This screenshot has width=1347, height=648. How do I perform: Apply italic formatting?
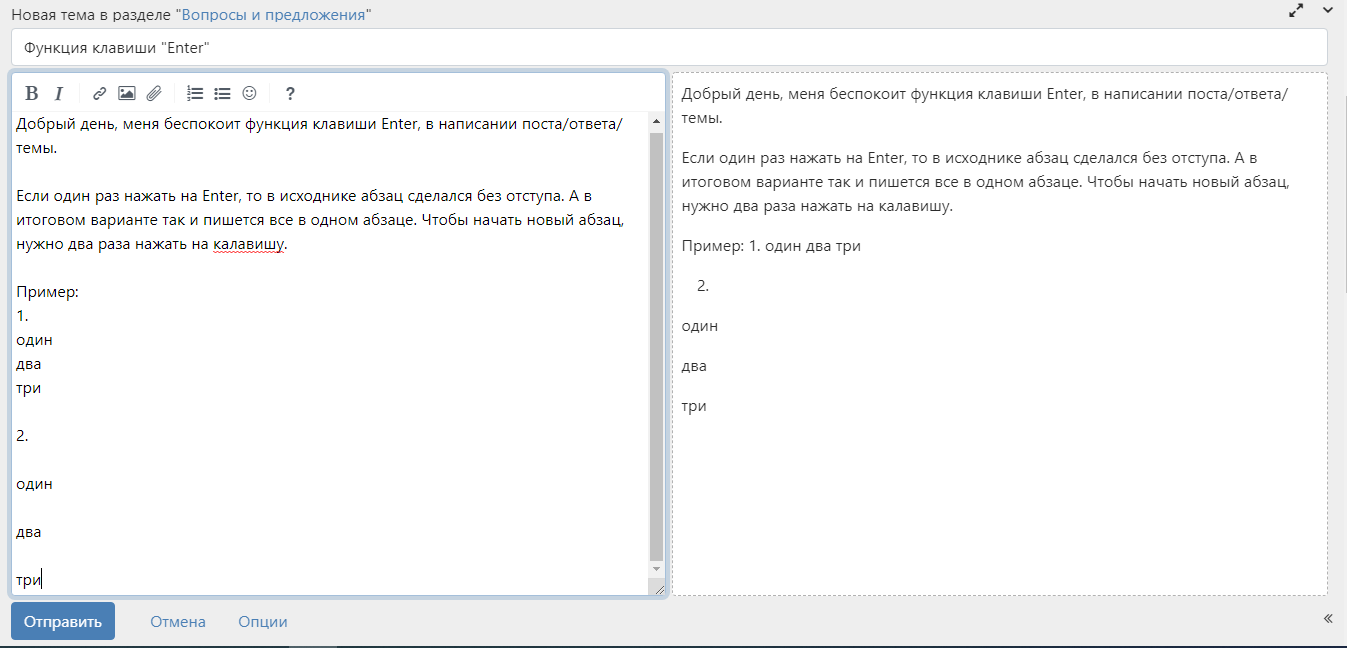tap(59, 94)
